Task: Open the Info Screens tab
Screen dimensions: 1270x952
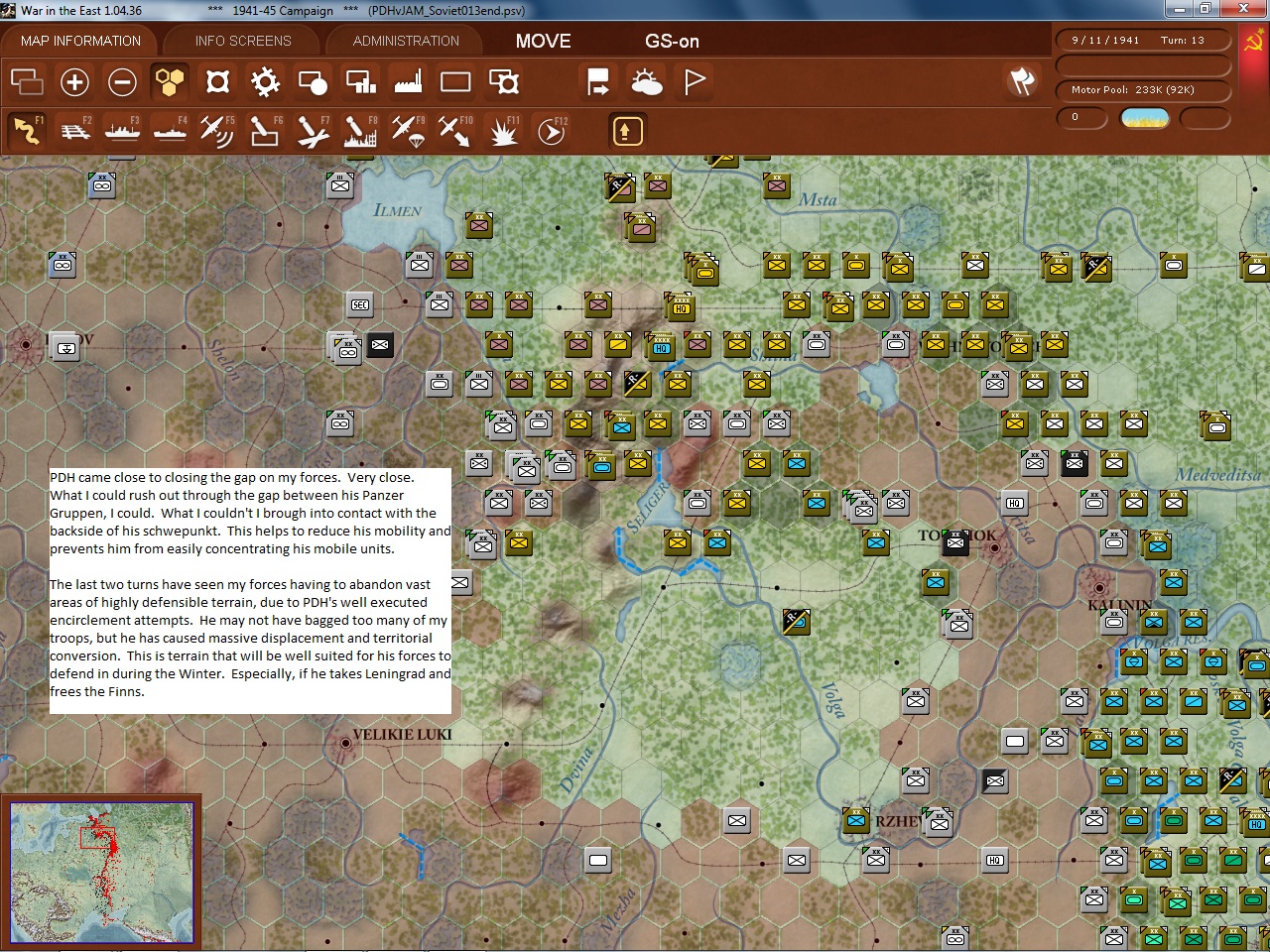Action: (x=243, y=41)
